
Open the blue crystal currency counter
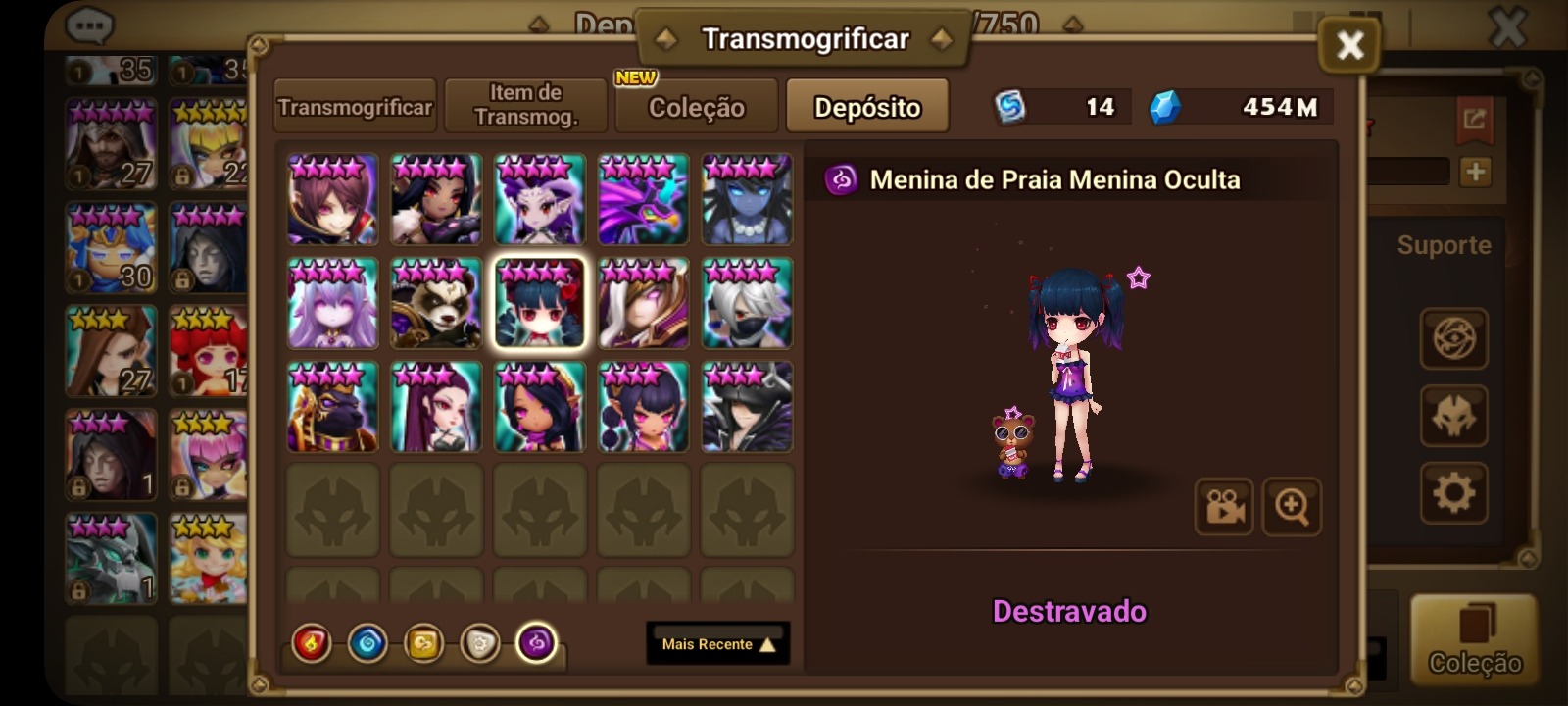coord(1241,107)
